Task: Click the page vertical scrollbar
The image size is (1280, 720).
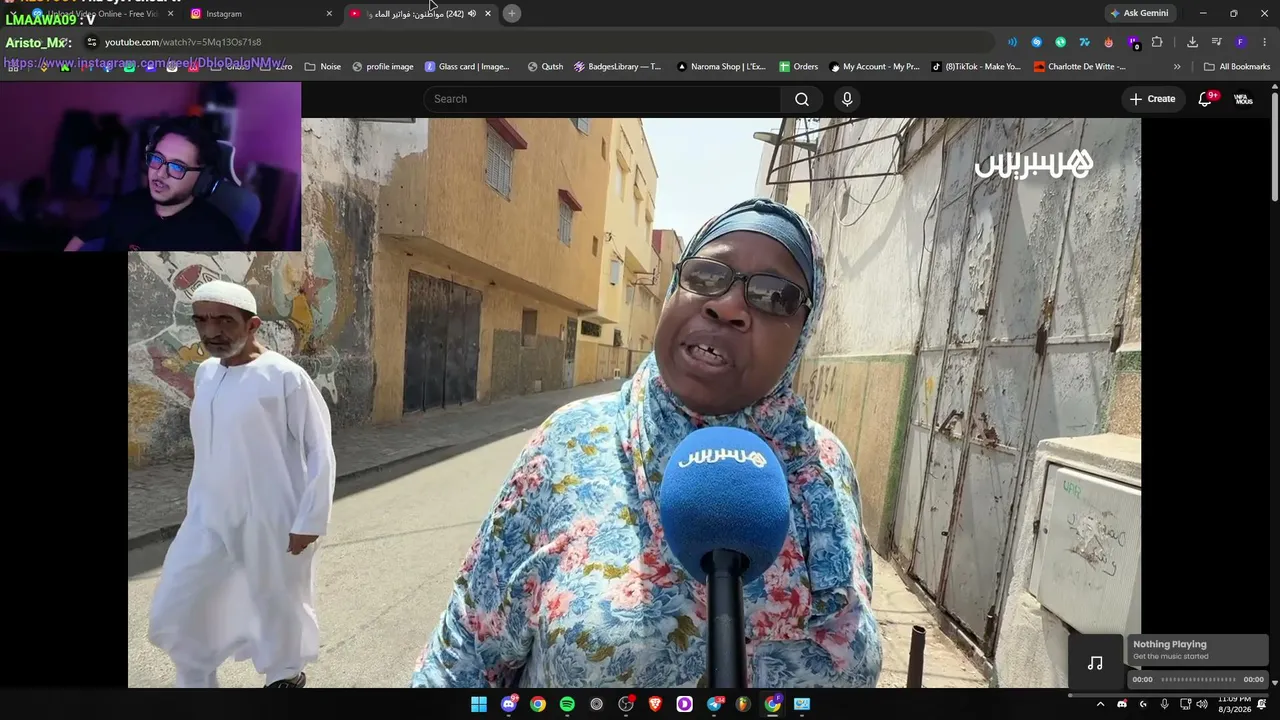Action: (x=1274, y=145)
